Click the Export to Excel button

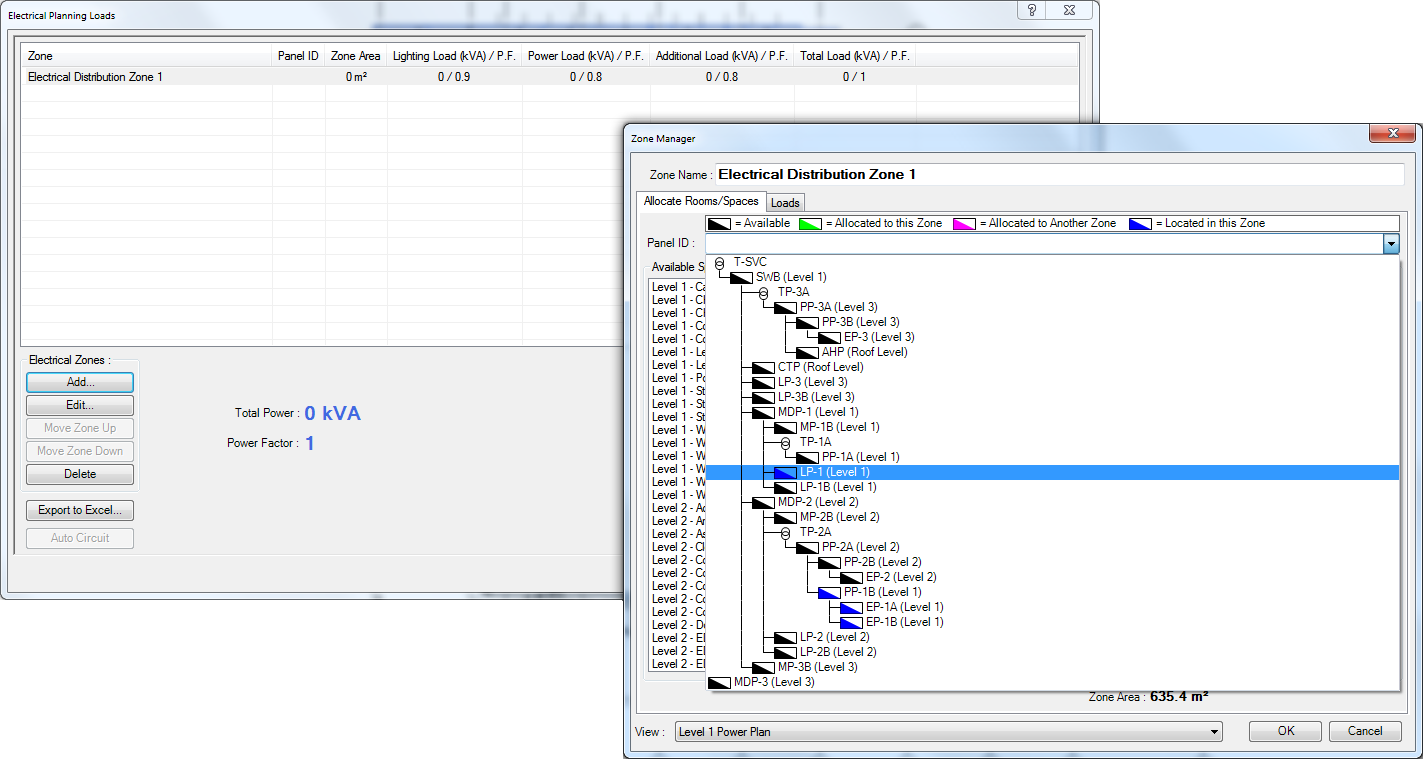click(79, 510)
